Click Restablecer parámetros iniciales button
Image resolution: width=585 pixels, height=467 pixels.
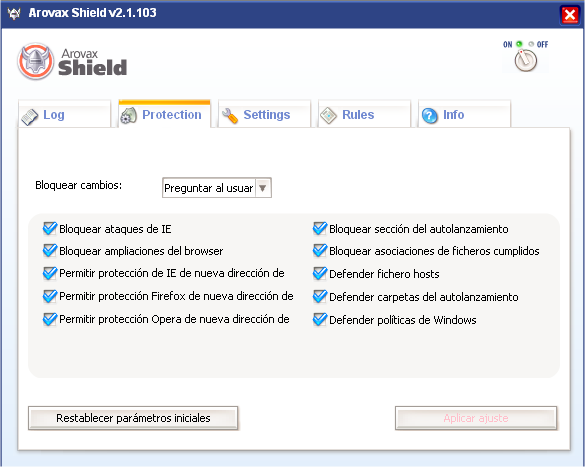[133, 418]
